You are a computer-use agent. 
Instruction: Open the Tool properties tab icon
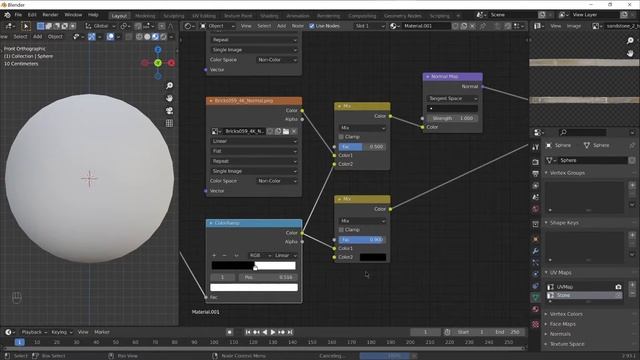pyautogui.click(x=536, y=147)
